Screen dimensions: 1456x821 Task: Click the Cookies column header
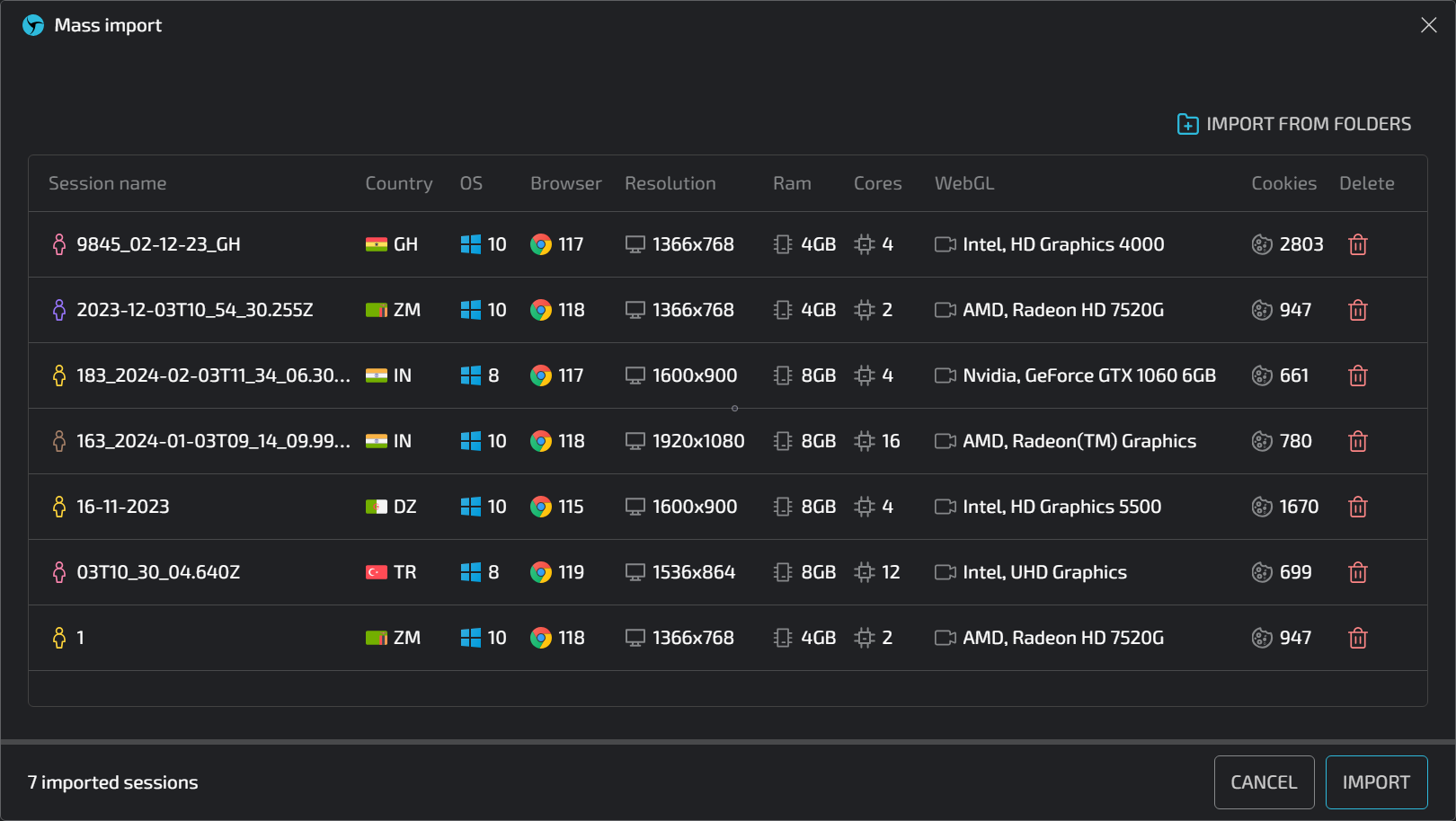coord(1283,183)
